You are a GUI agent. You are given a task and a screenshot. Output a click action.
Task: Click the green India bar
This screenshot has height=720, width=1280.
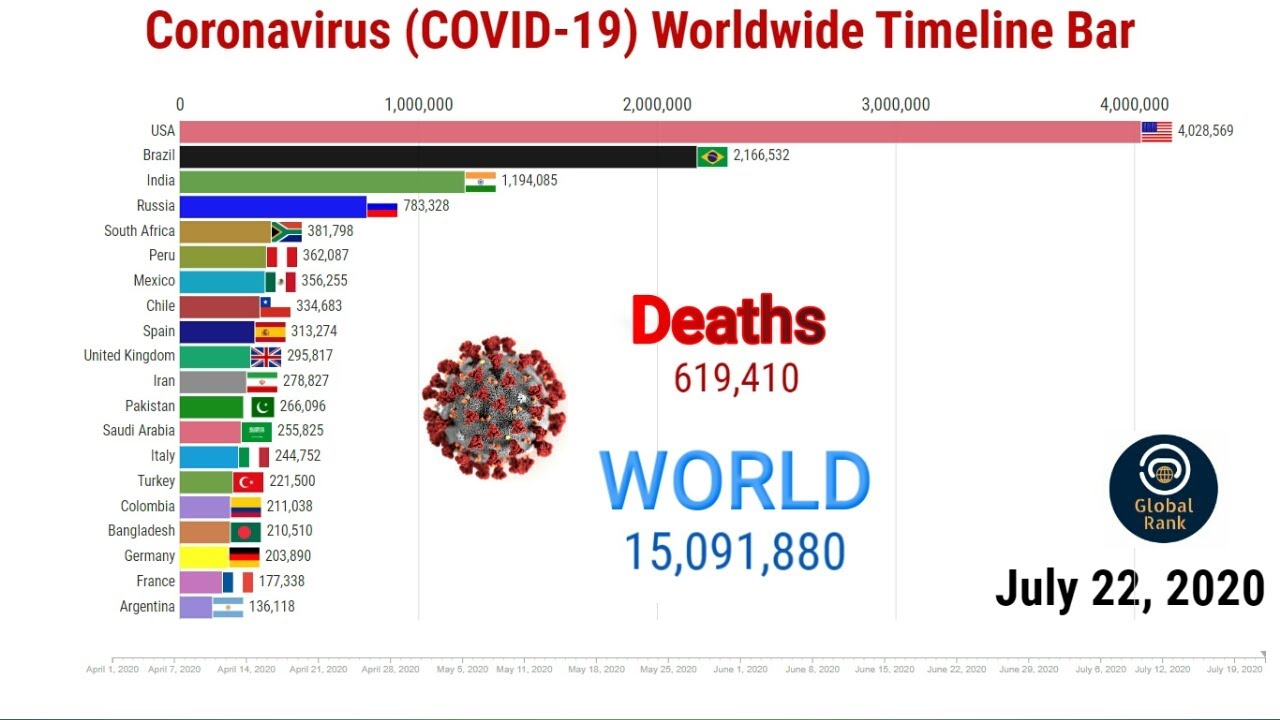[323, 181]
